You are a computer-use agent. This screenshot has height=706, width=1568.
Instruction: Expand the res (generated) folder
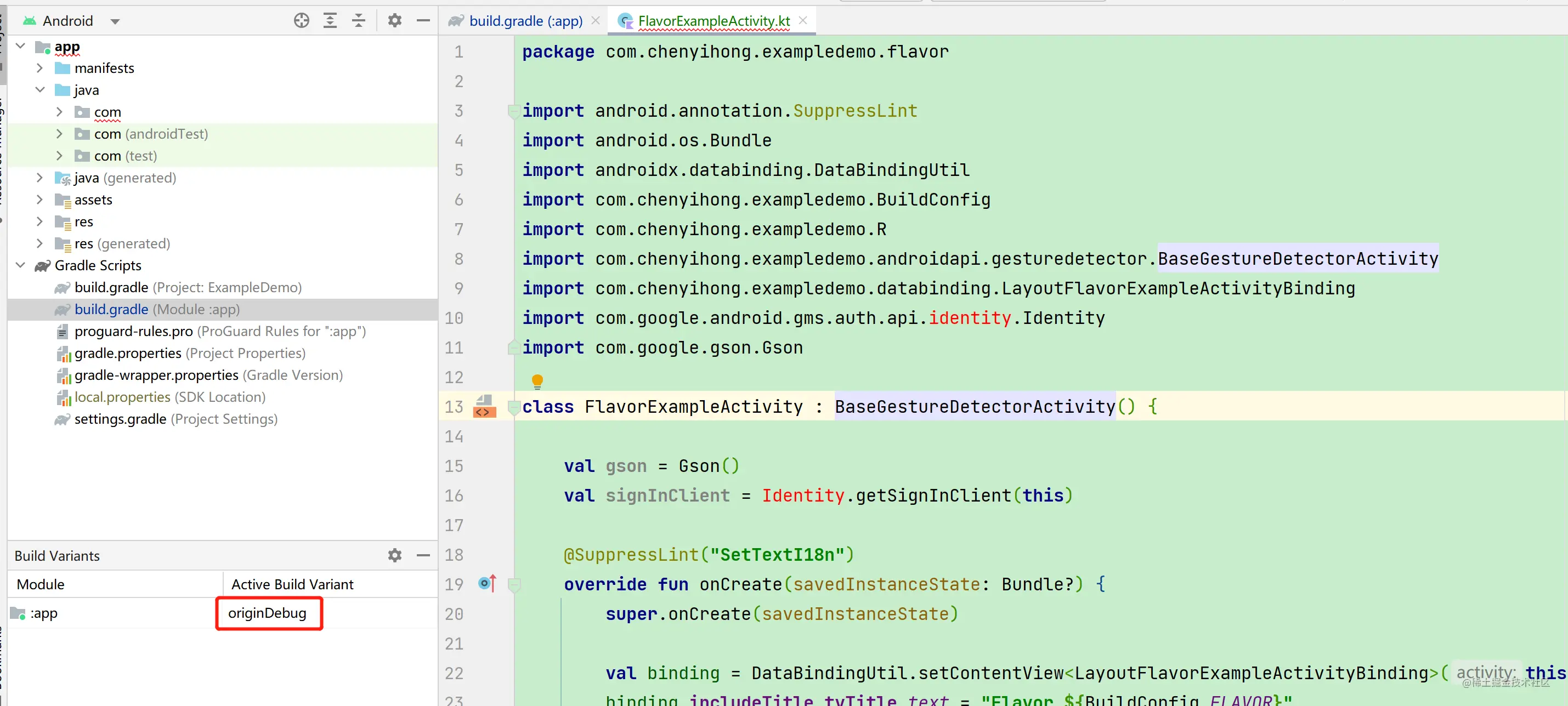tap(40, 243)
